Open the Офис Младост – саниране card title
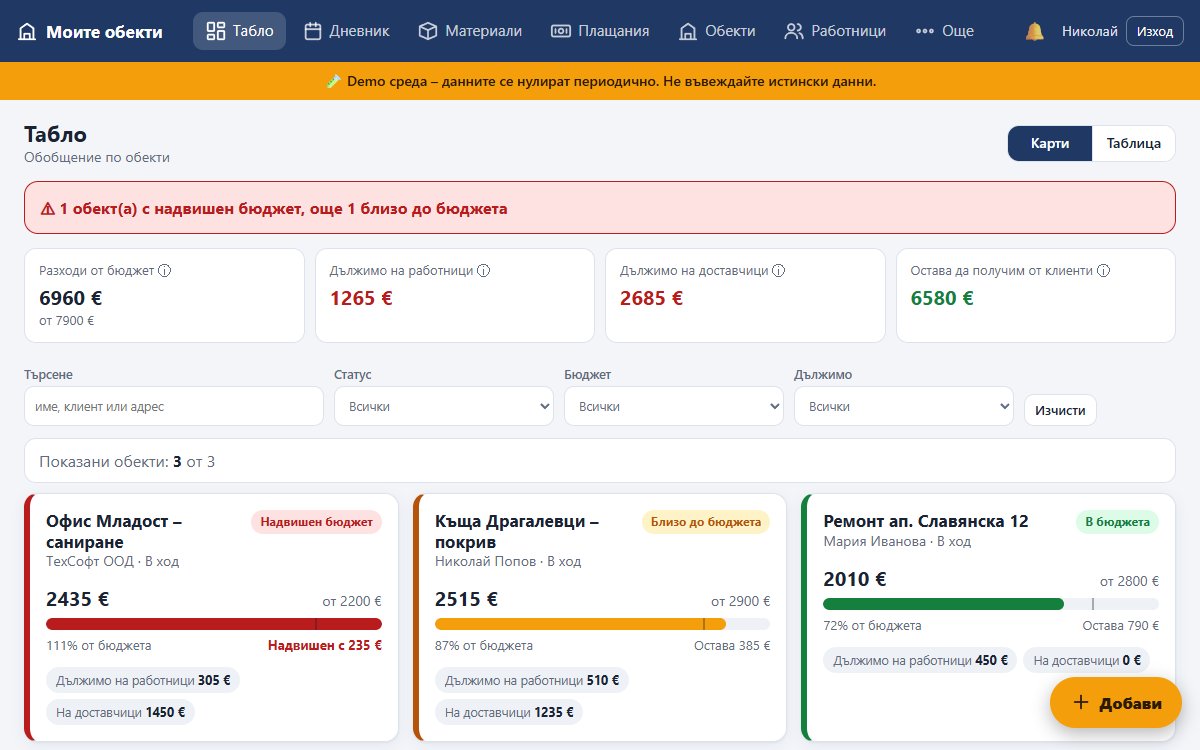The width and height of the screenshot is (1200, 750). [x=114, y=531]
